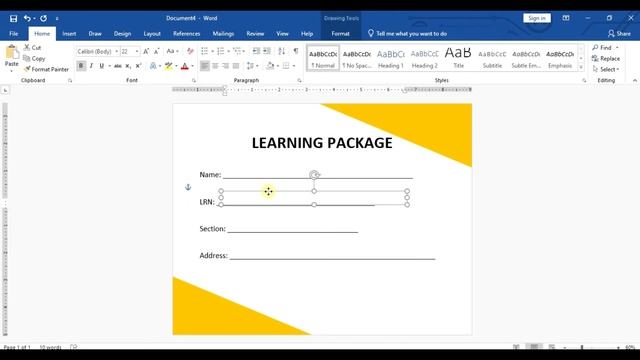Open Paragraph dialog launcher

pos(299,80)
